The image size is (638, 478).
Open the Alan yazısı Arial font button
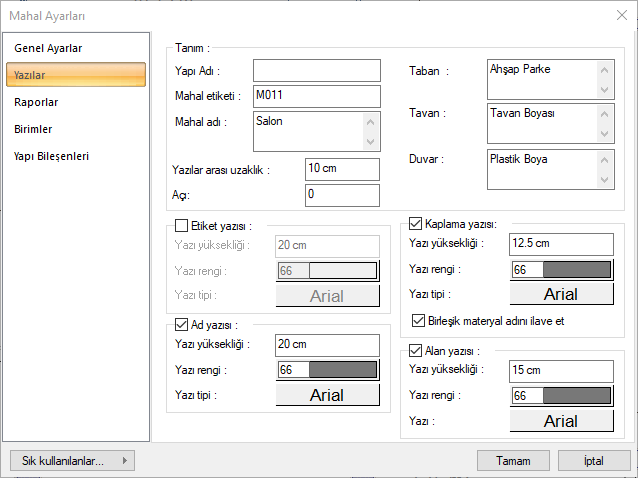[x=560, y=421]
